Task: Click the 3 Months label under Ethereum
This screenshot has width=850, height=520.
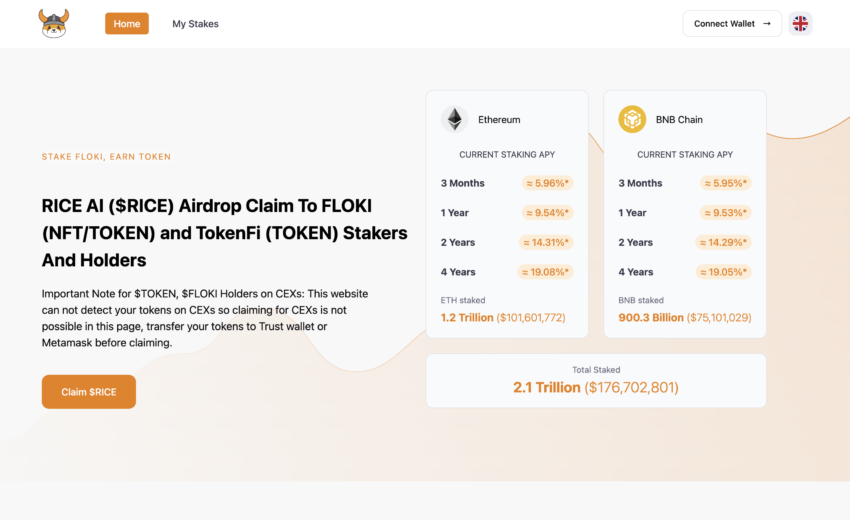Action: coord(462,183)
